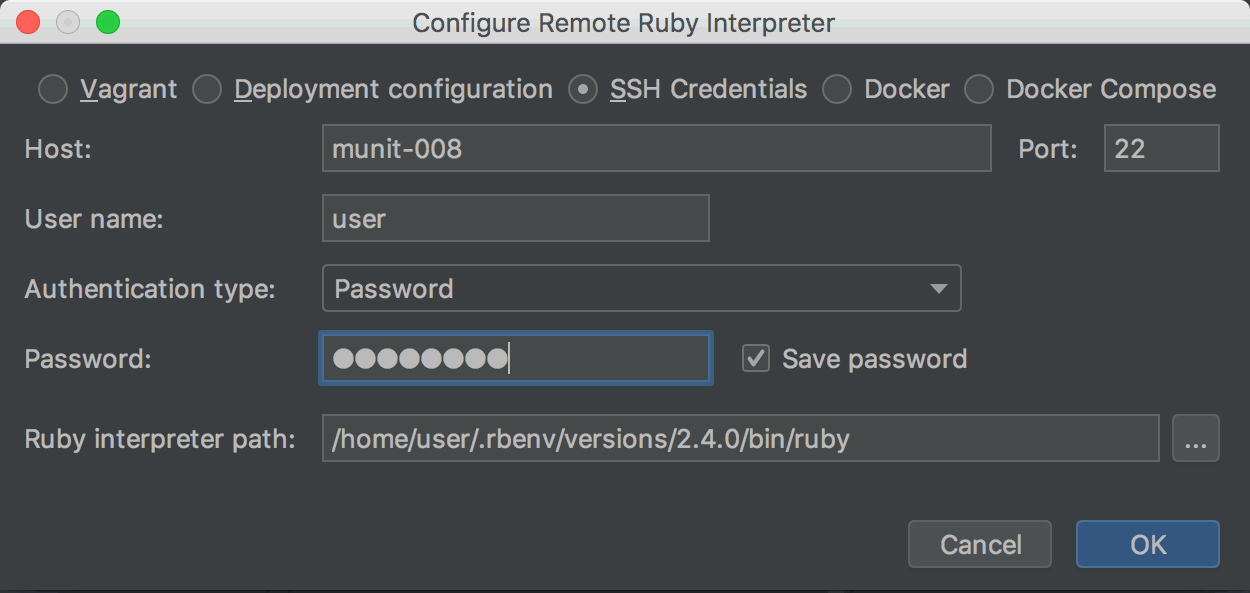The height and width of the screenshot is (593, 1250).
Task: Click the dropdown arrow beside Password
Action: 938,289
